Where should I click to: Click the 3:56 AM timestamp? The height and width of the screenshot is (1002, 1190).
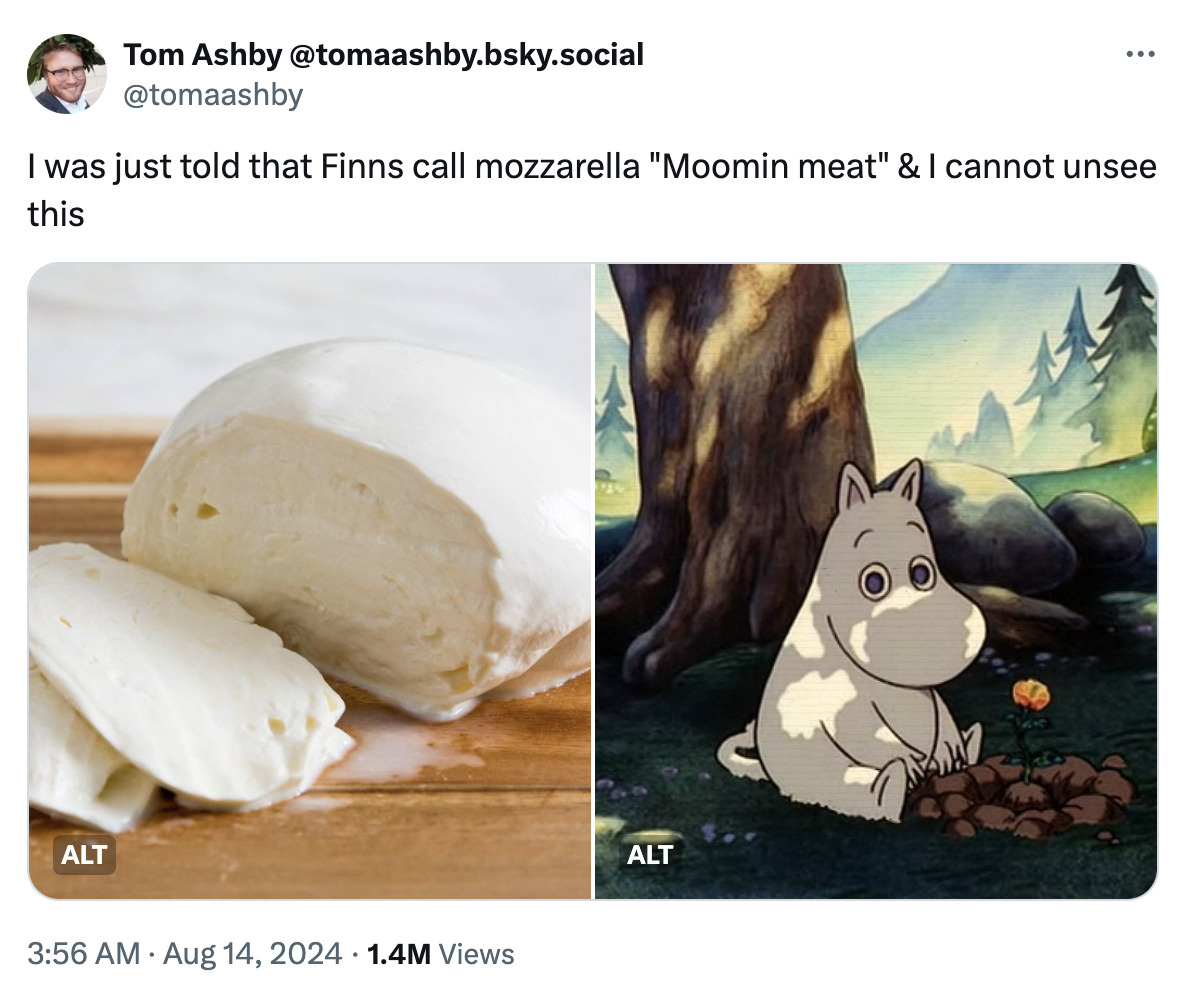pos(83,953)
